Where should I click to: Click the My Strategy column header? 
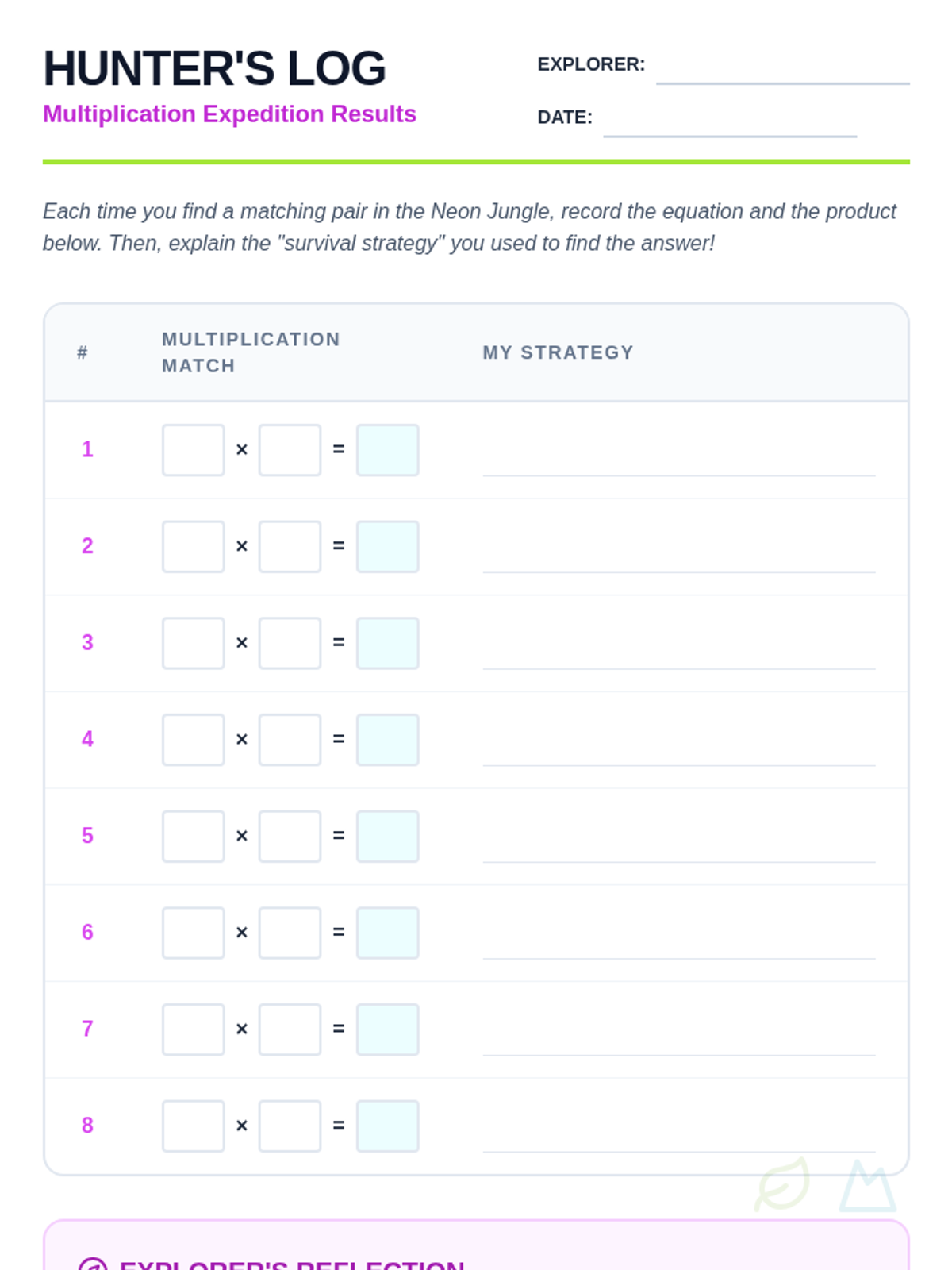[558, 352]
